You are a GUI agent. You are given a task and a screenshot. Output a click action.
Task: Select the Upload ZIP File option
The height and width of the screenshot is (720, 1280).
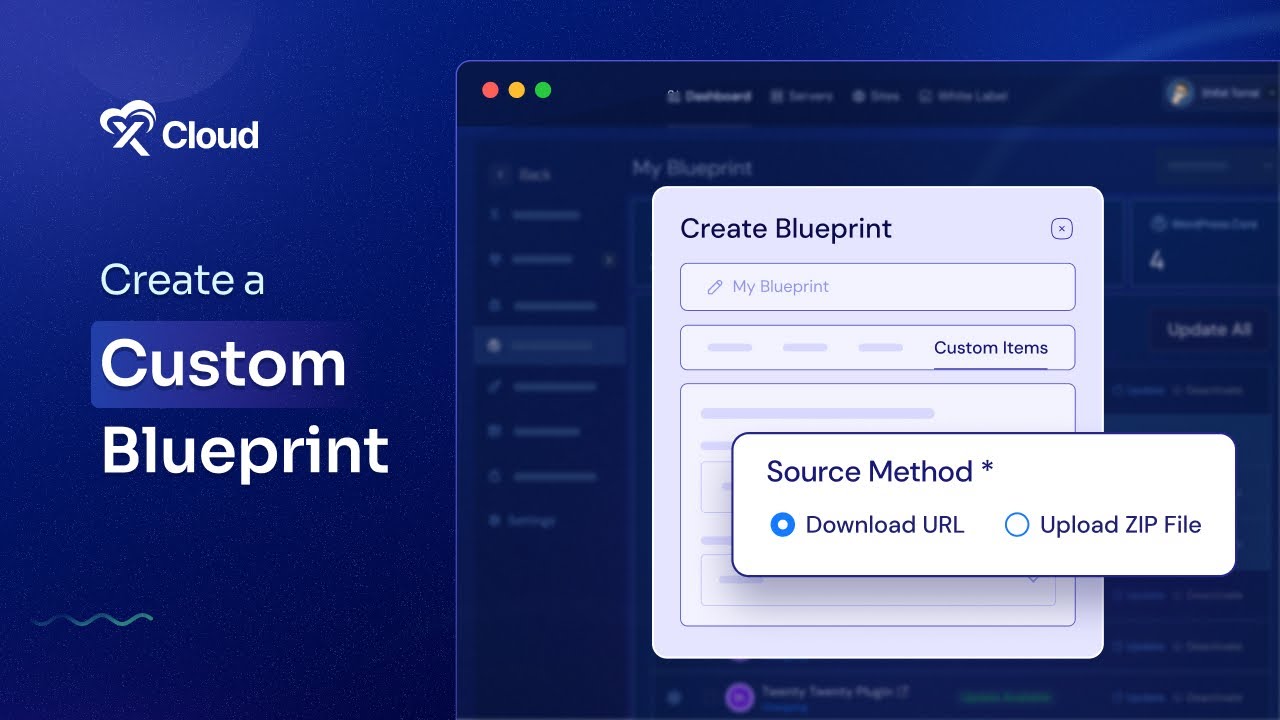(1103, 525)
